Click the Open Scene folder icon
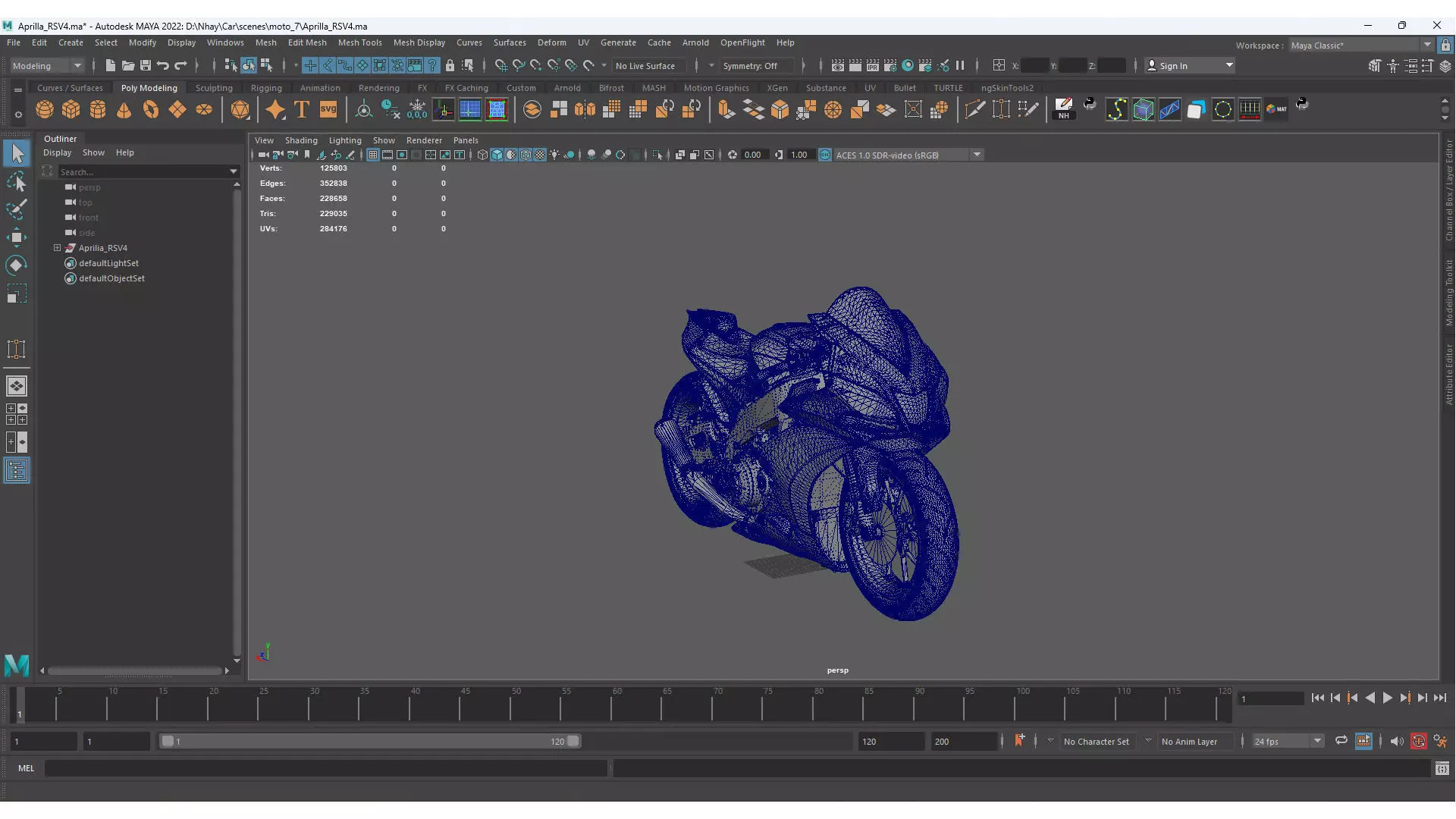 pyautogui.click(x=128, y=66)
